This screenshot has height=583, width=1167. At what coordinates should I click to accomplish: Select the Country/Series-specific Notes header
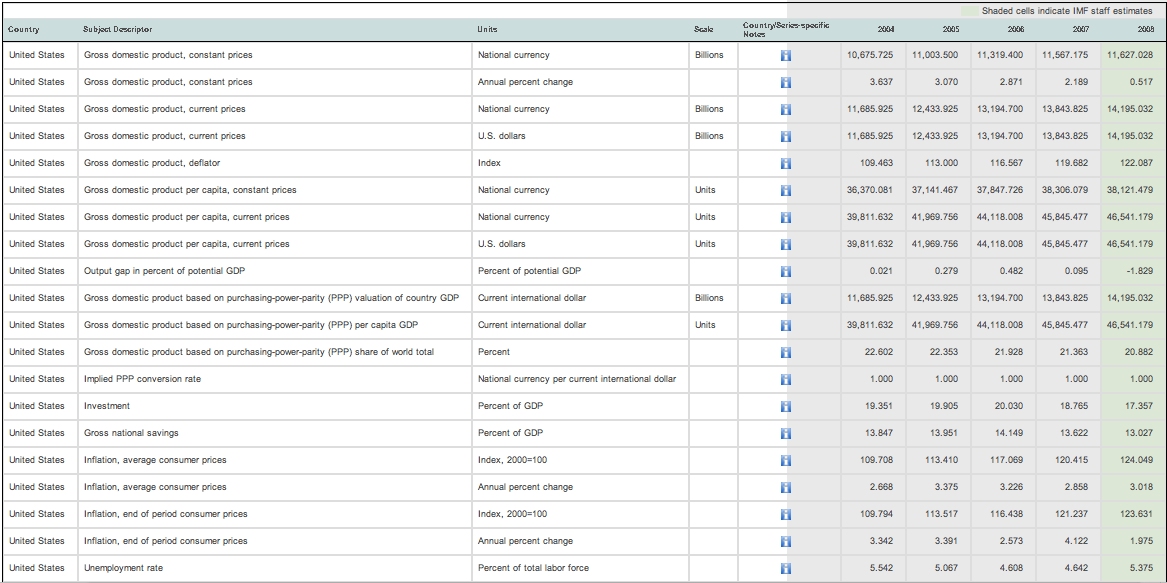tap(786, 29)
